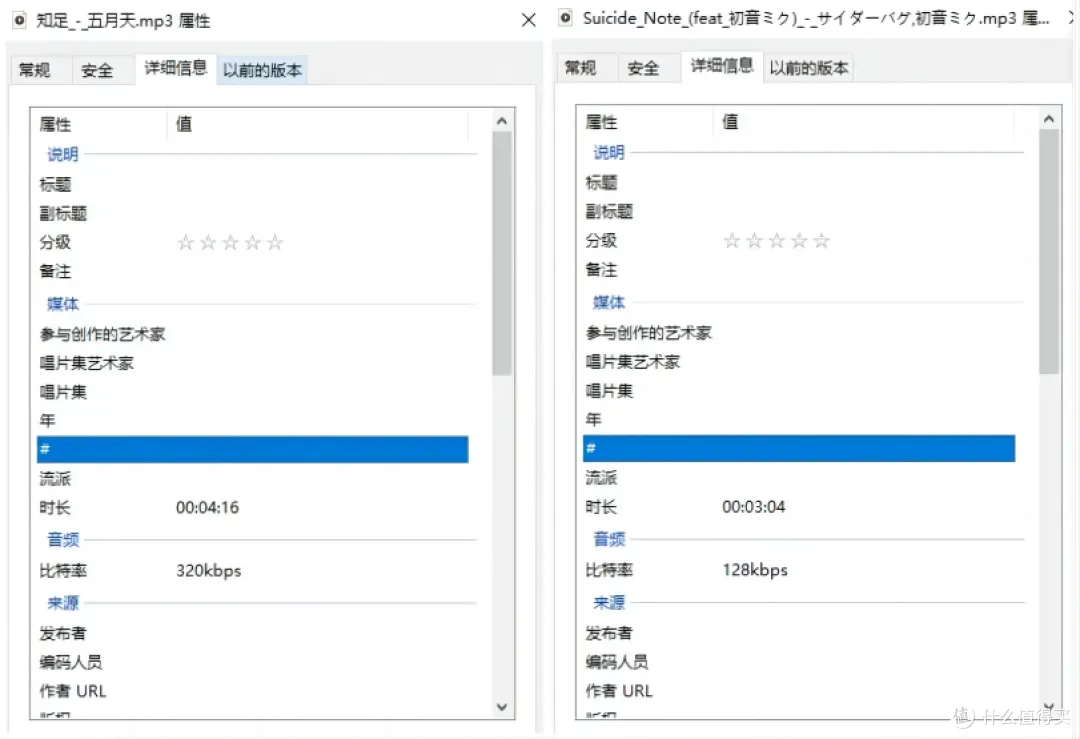Viewport: 1080px width, 739px height.
Task: Click the mp3 file icon in left window title
Action: [19, 20]
